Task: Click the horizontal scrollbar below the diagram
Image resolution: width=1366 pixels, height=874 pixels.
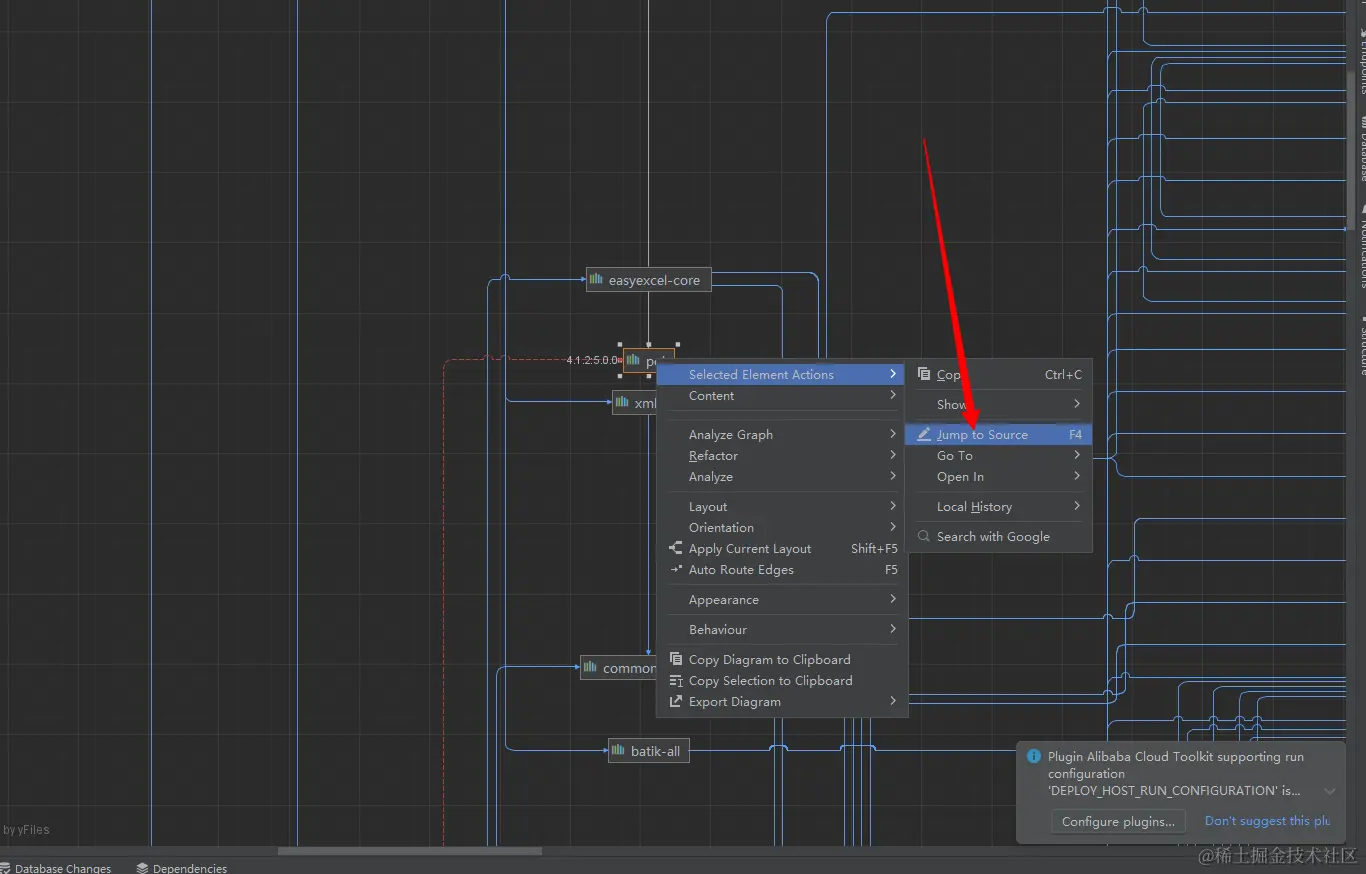Action: [410, 852]
